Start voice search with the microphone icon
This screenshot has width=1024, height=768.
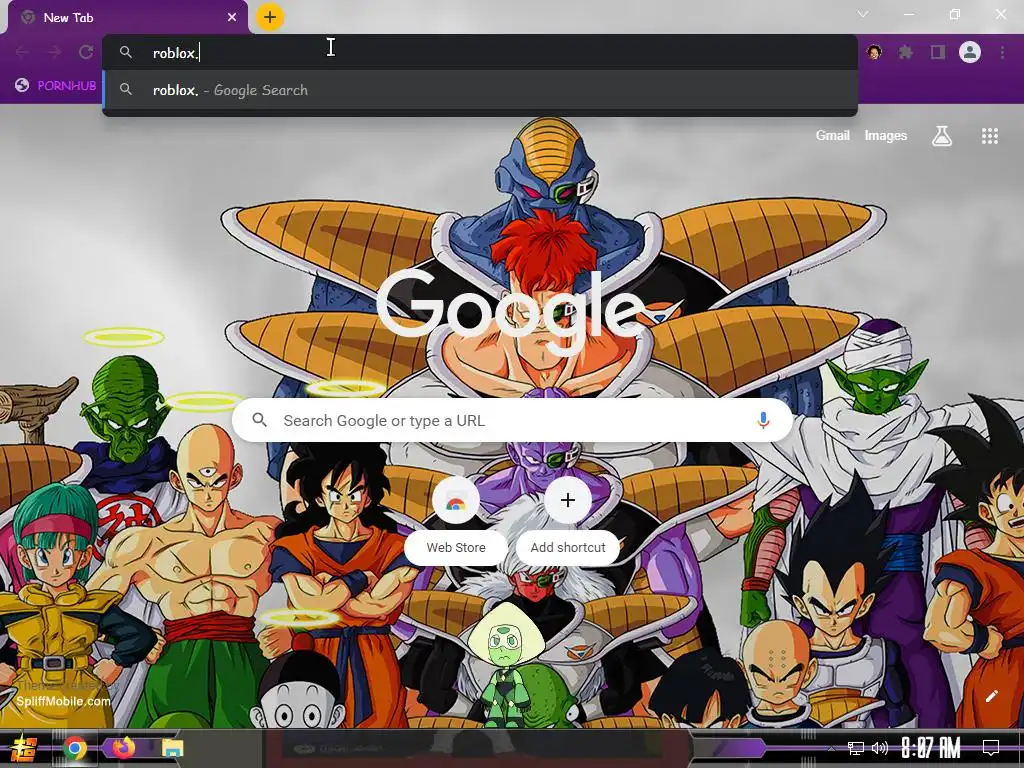(x=763, y=420)
